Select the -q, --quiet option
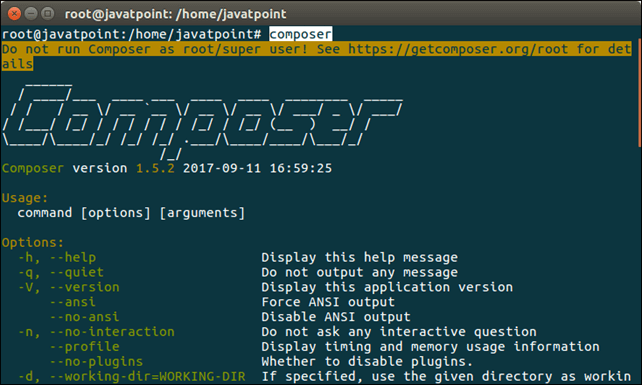 [x=61, y=272]
